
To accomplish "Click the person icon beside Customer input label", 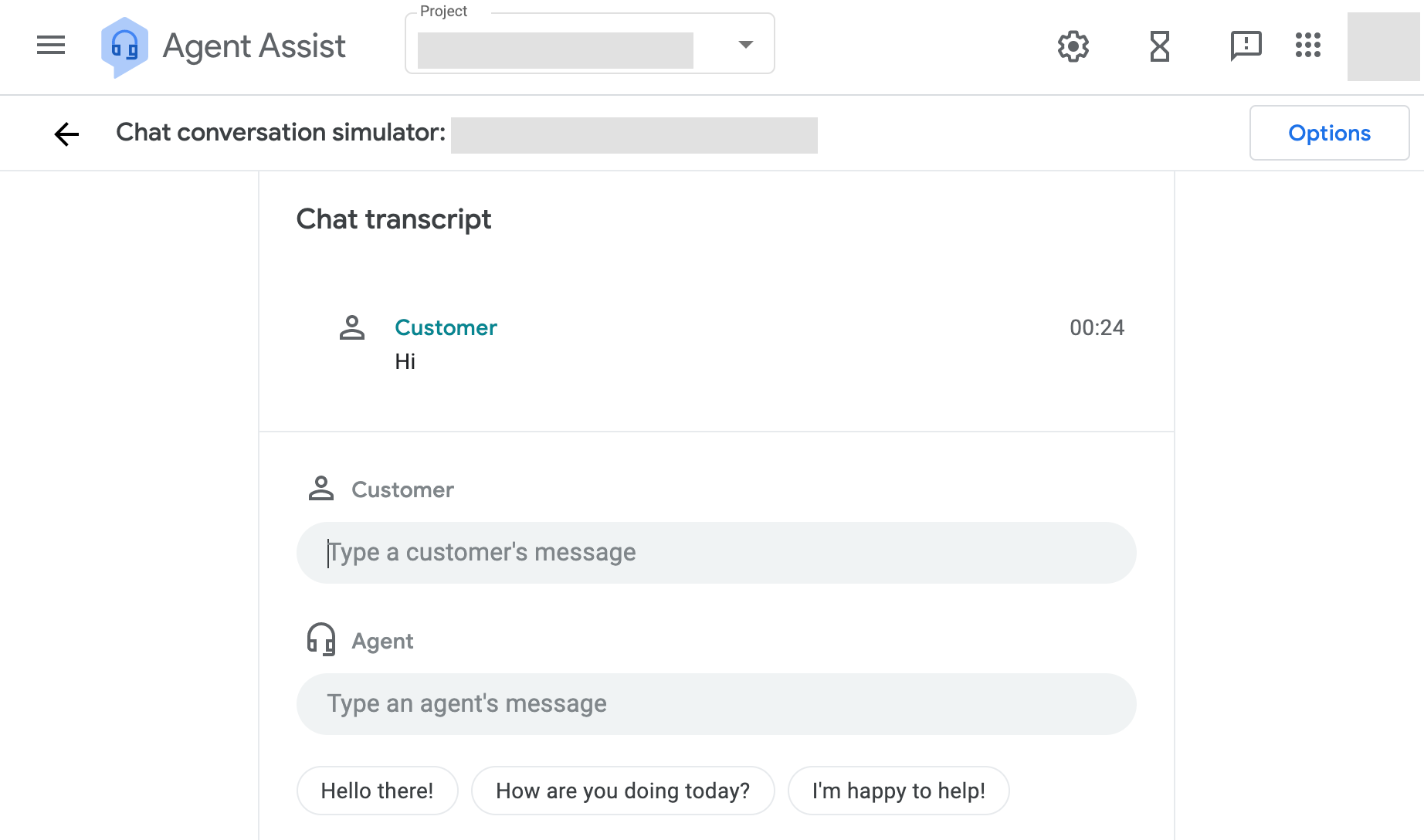I will point(321,489).
